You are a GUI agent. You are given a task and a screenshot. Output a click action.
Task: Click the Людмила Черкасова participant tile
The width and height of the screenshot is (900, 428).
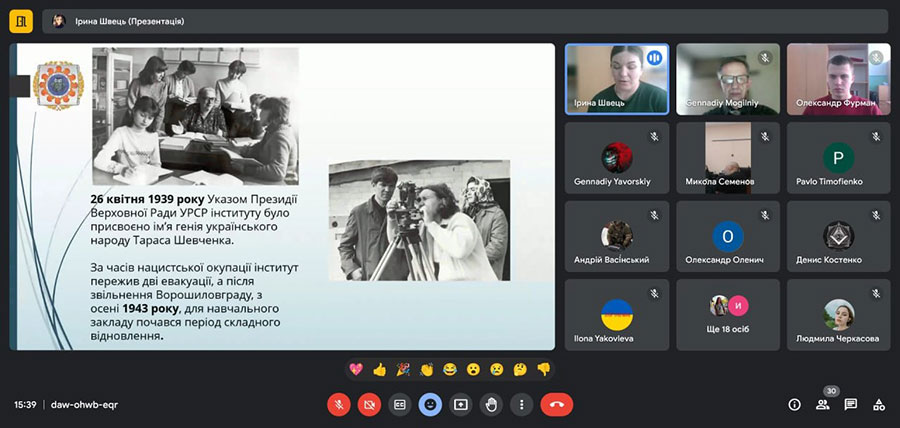(838, 314)
